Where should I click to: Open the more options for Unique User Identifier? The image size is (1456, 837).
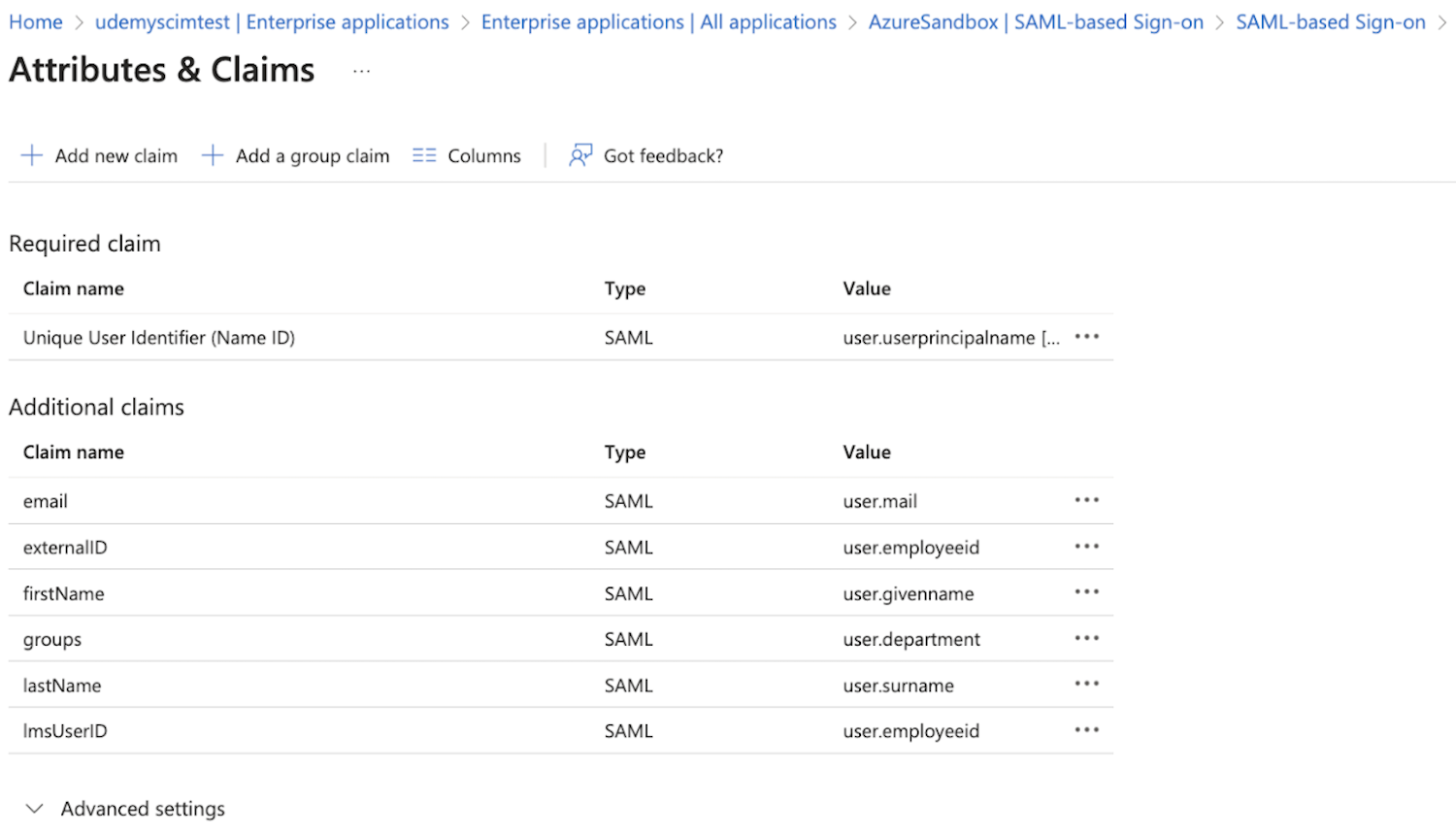point(1087,337)
